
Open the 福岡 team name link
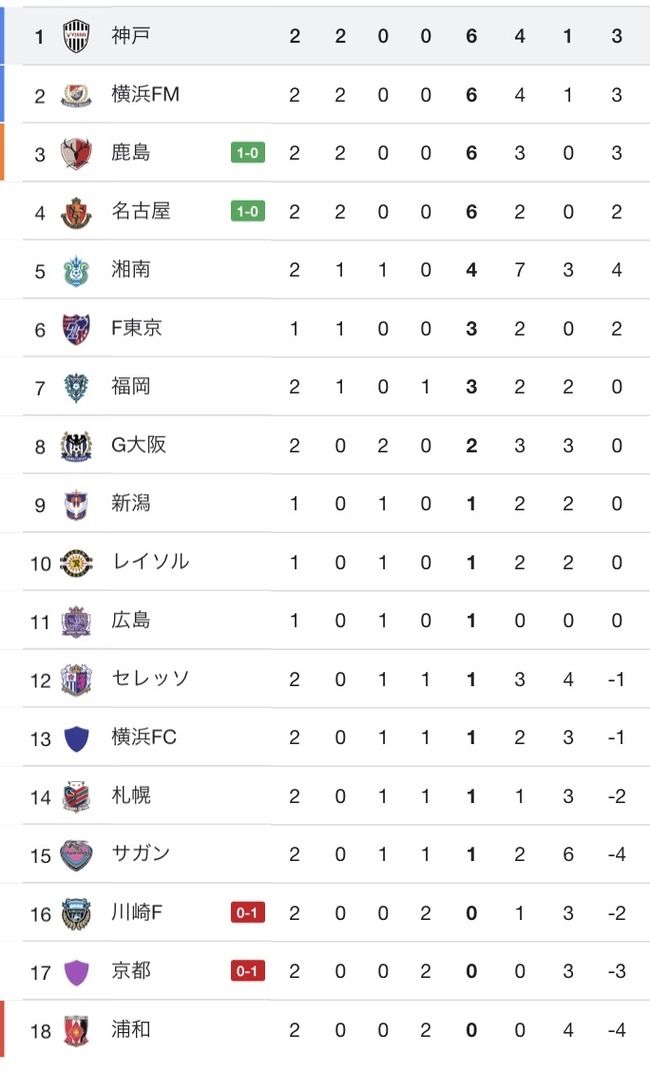click(x=131, y=386)
